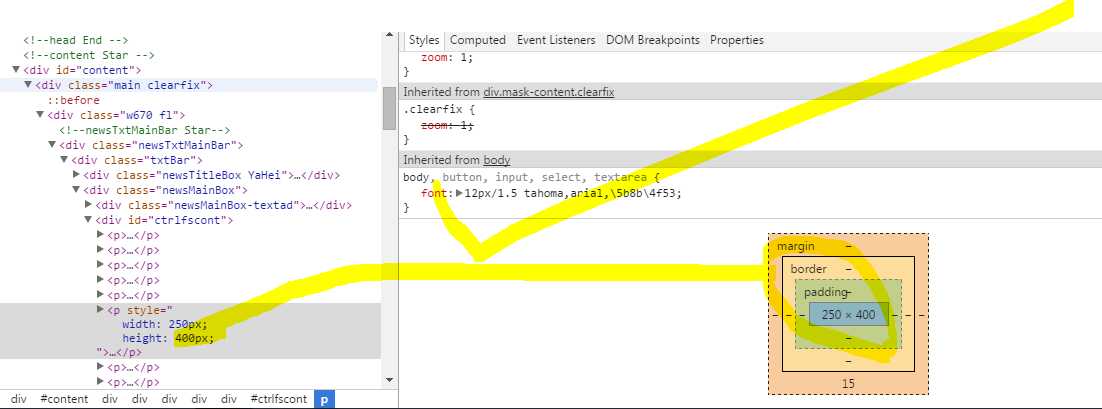The height and width of the screenshot is (409, 1102).
Task: Collapse the div class="main clearfix" node
Action: 28,85
